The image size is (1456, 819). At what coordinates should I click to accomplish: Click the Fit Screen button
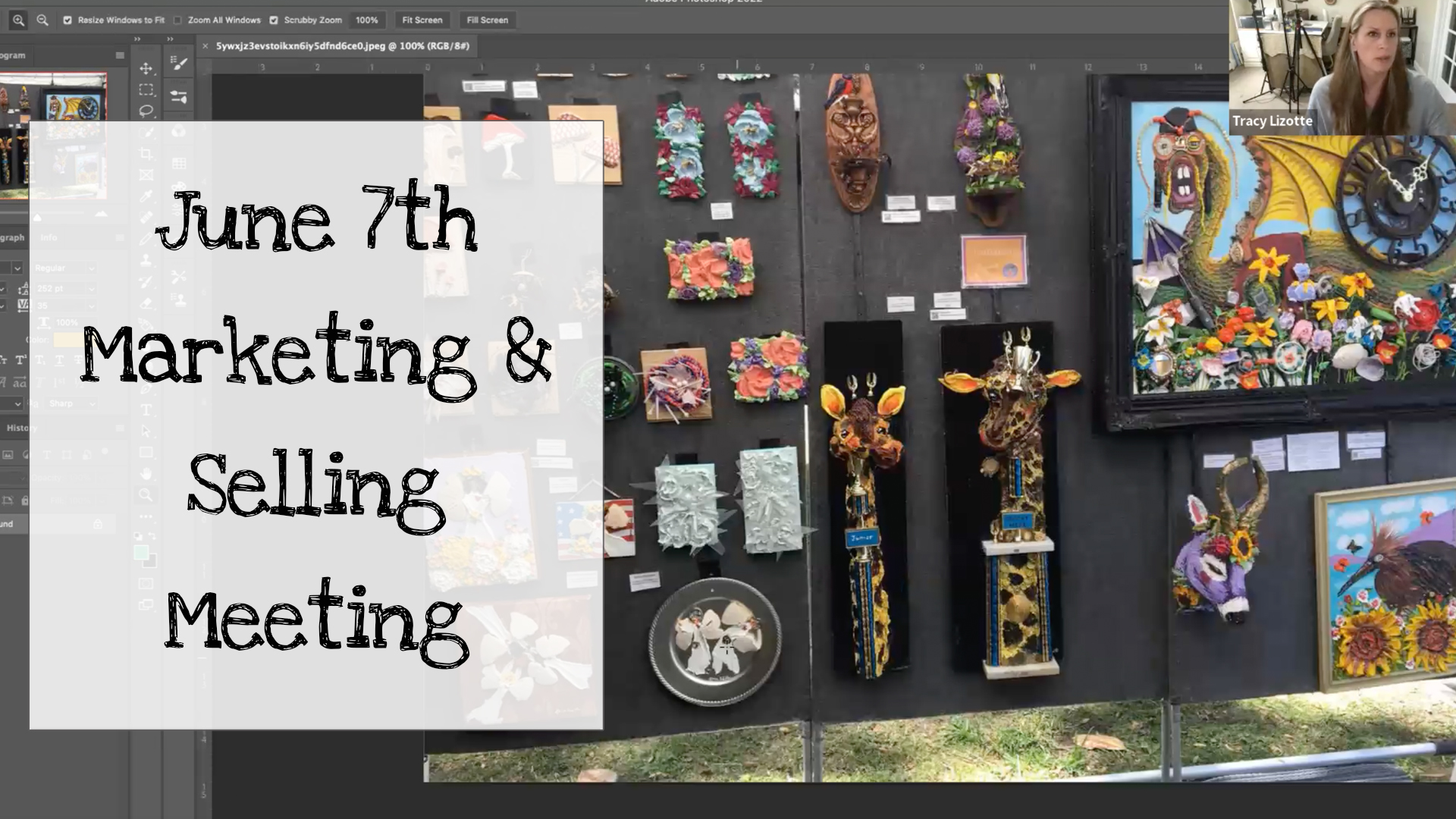click(x=422, y=20)
